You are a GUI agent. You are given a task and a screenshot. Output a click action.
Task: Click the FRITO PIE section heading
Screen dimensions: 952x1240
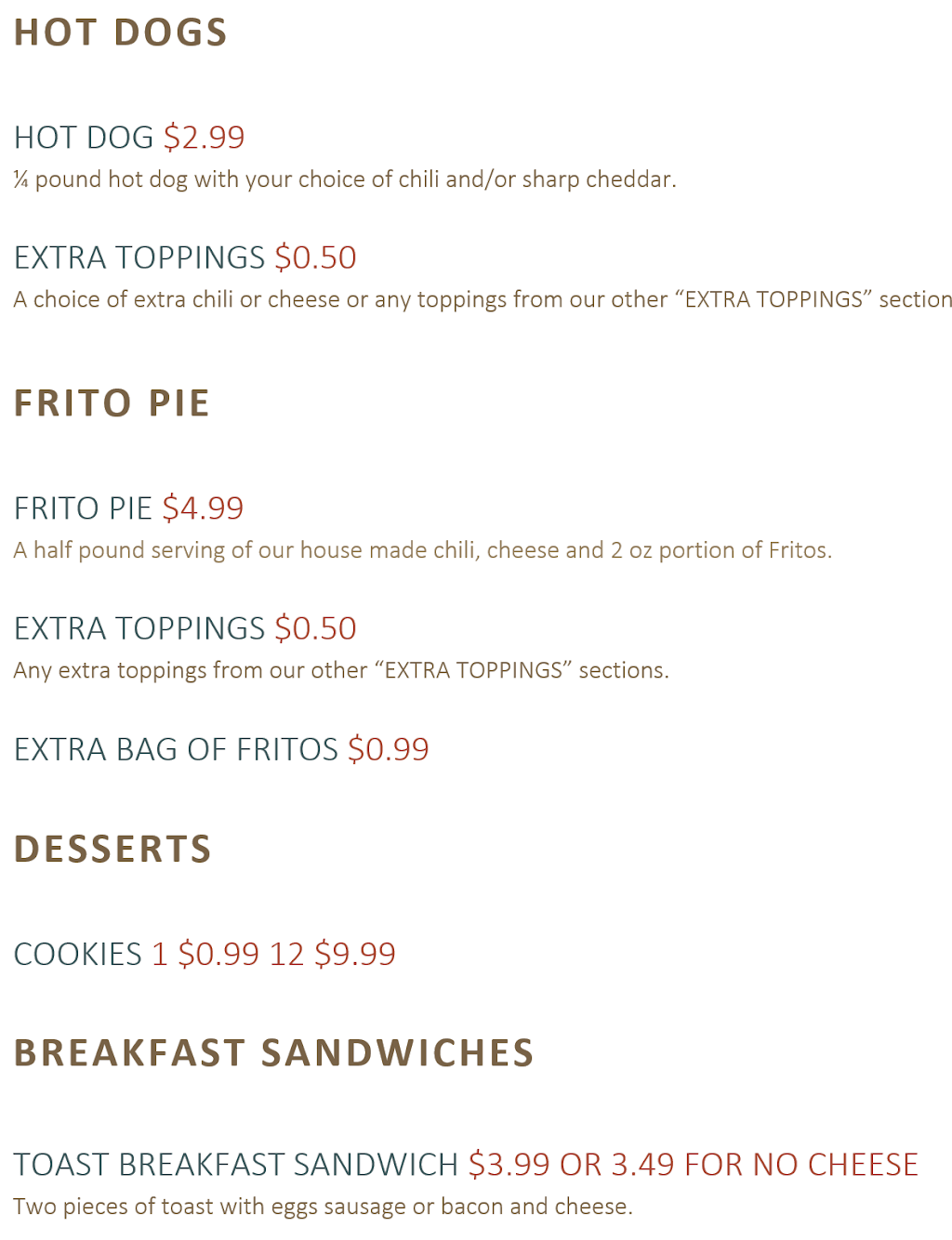pos(112,403)
